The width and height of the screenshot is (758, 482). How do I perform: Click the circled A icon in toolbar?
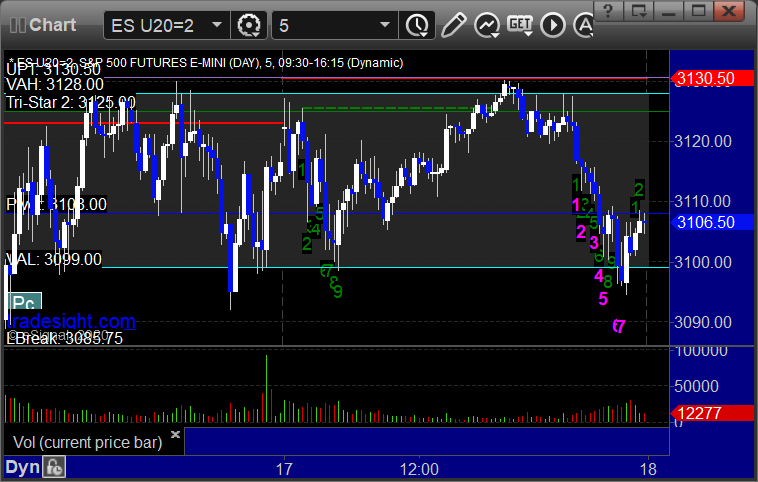[583, 25]
